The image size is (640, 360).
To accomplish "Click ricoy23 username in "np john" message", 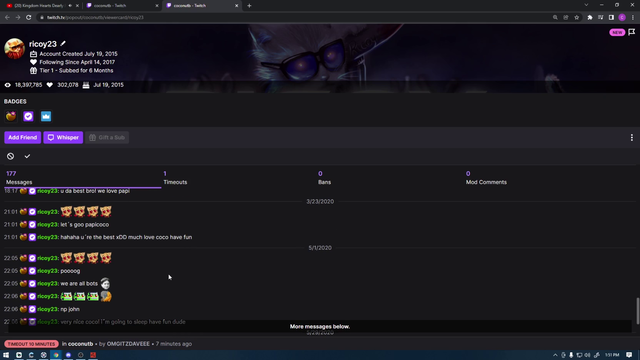I will pyautogui.click(x=47, y=309).
